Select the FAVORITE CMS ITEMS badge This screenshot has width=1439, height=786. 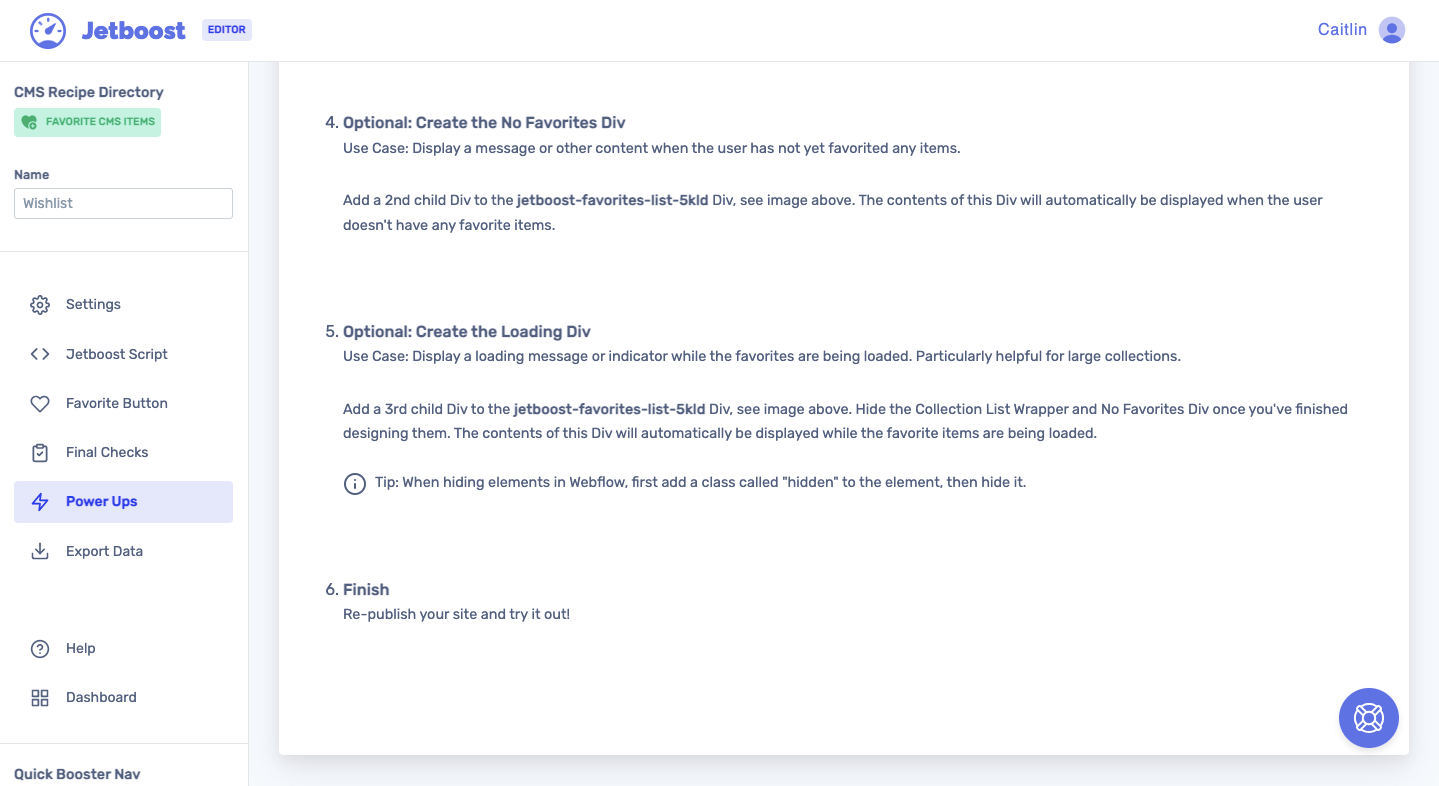[87, 121]
